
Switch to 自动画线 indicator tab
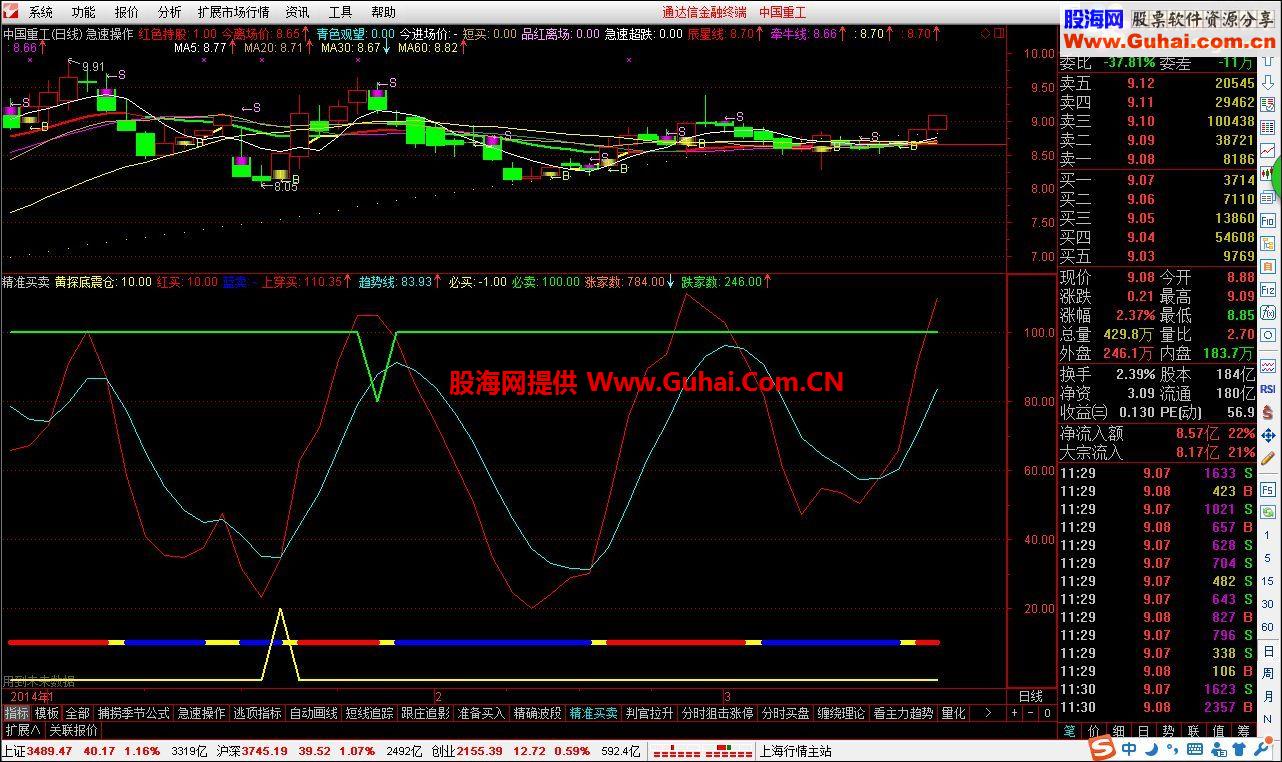coord(314,713)
